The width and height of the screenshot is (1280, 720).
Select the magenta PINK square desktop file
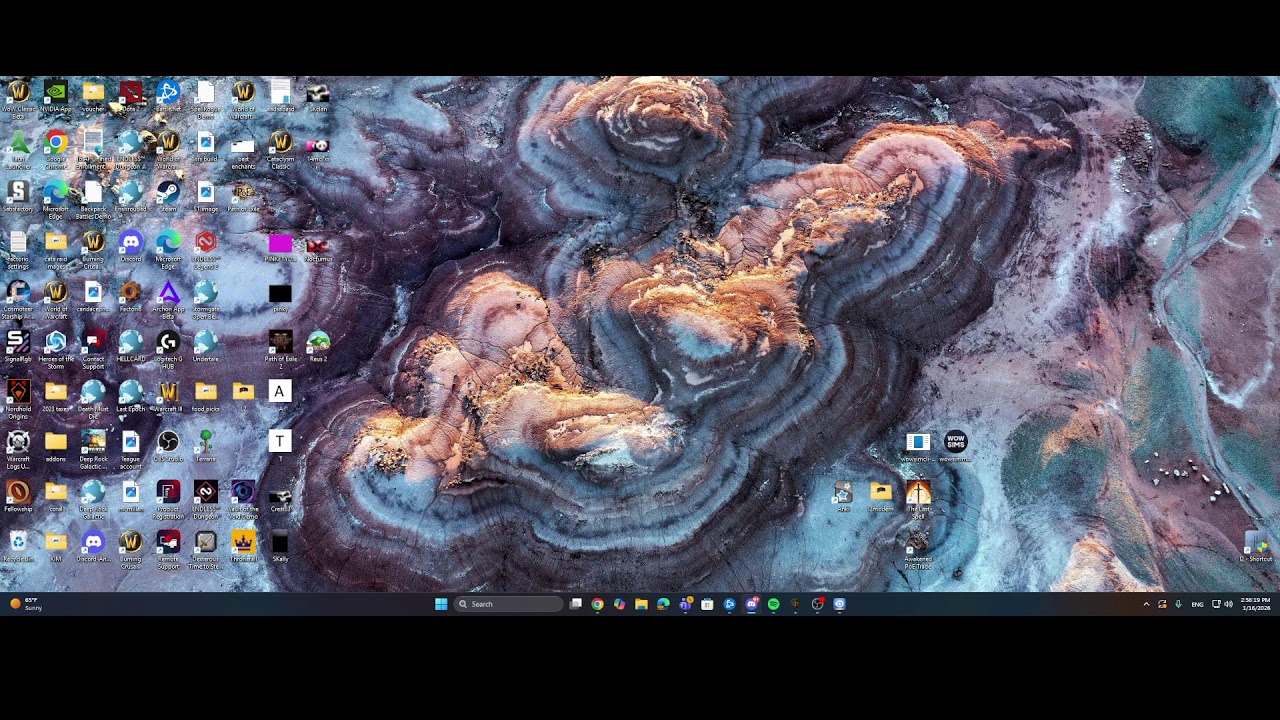pyautogui.click(x=280, y=247)
